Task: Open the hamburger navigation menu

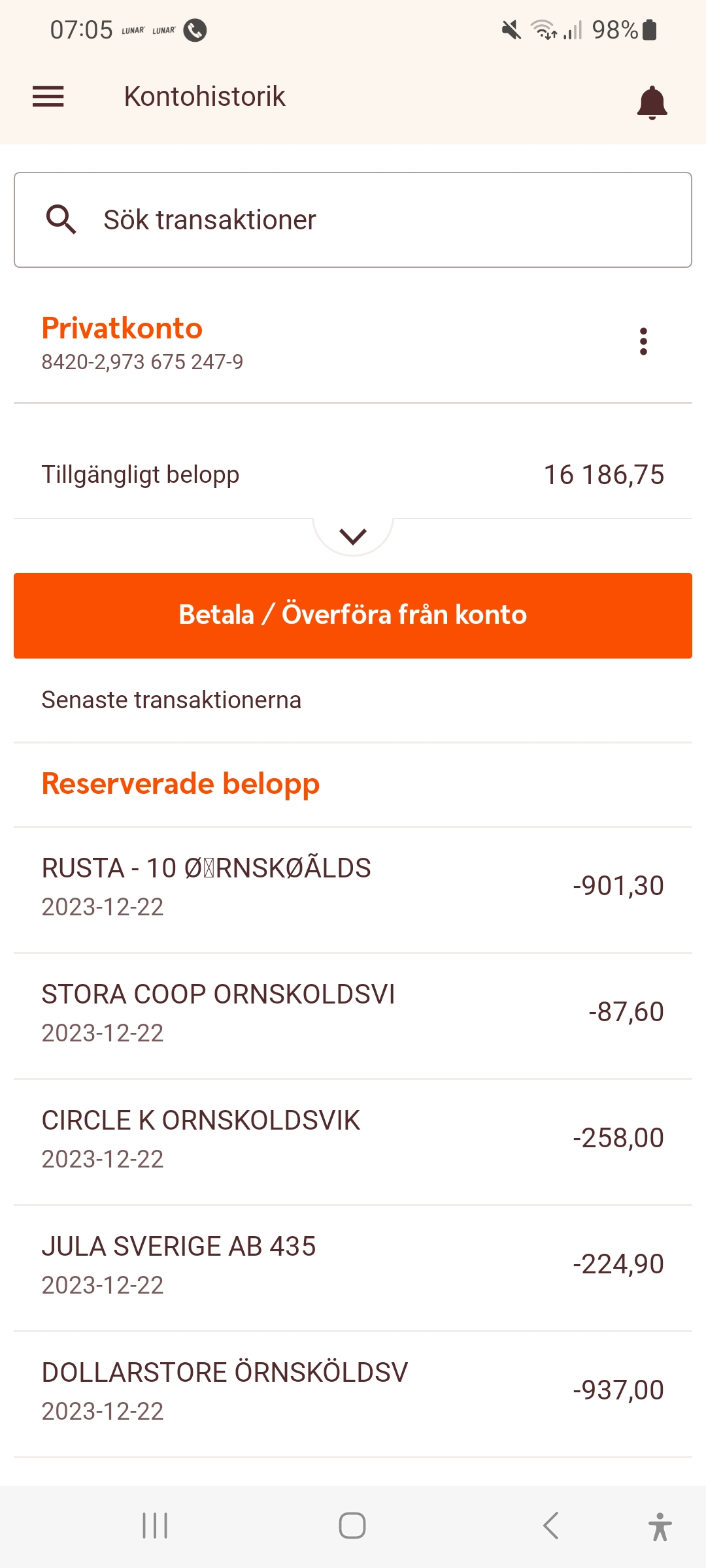Action: pyautogui.click(x=48, y=97)
